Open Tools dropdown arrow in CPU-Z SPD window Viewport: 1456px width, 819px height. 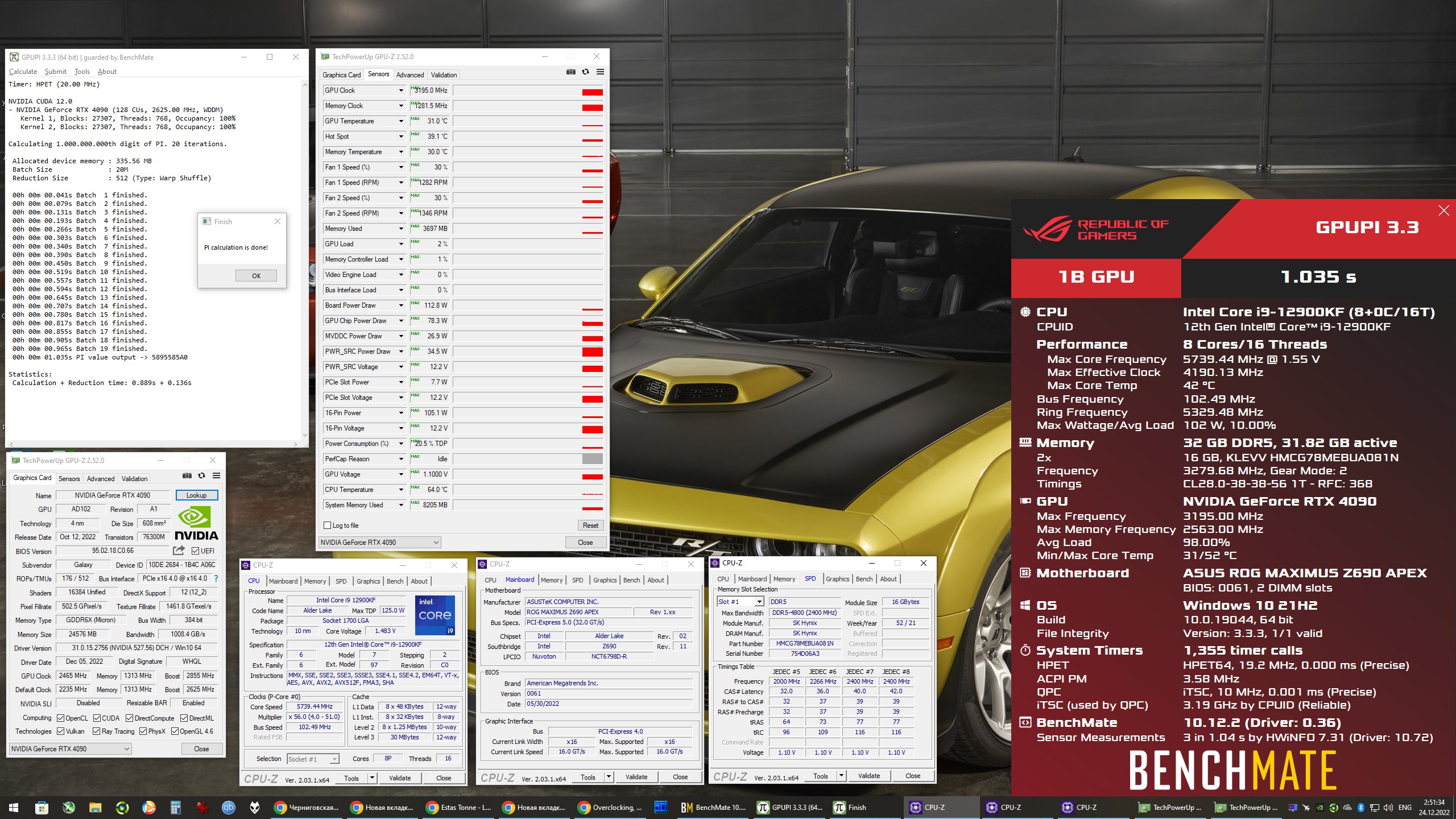pos(842,776)
